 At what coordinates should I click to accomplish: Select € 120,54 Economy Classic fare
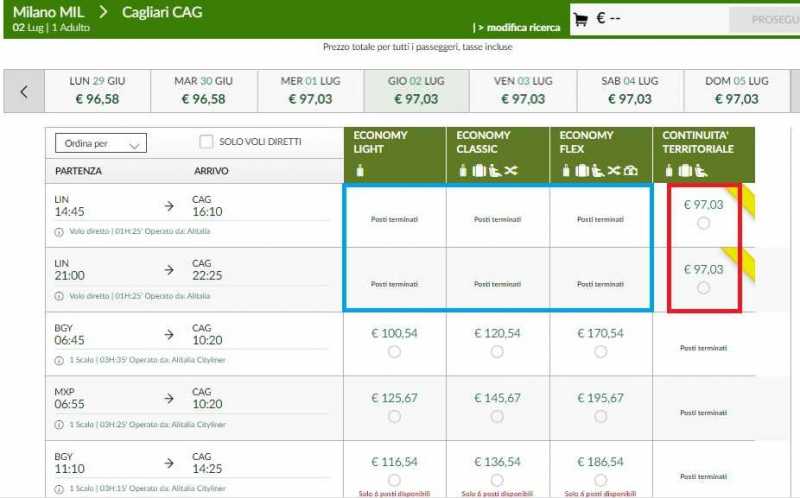[x=497, y=352]
